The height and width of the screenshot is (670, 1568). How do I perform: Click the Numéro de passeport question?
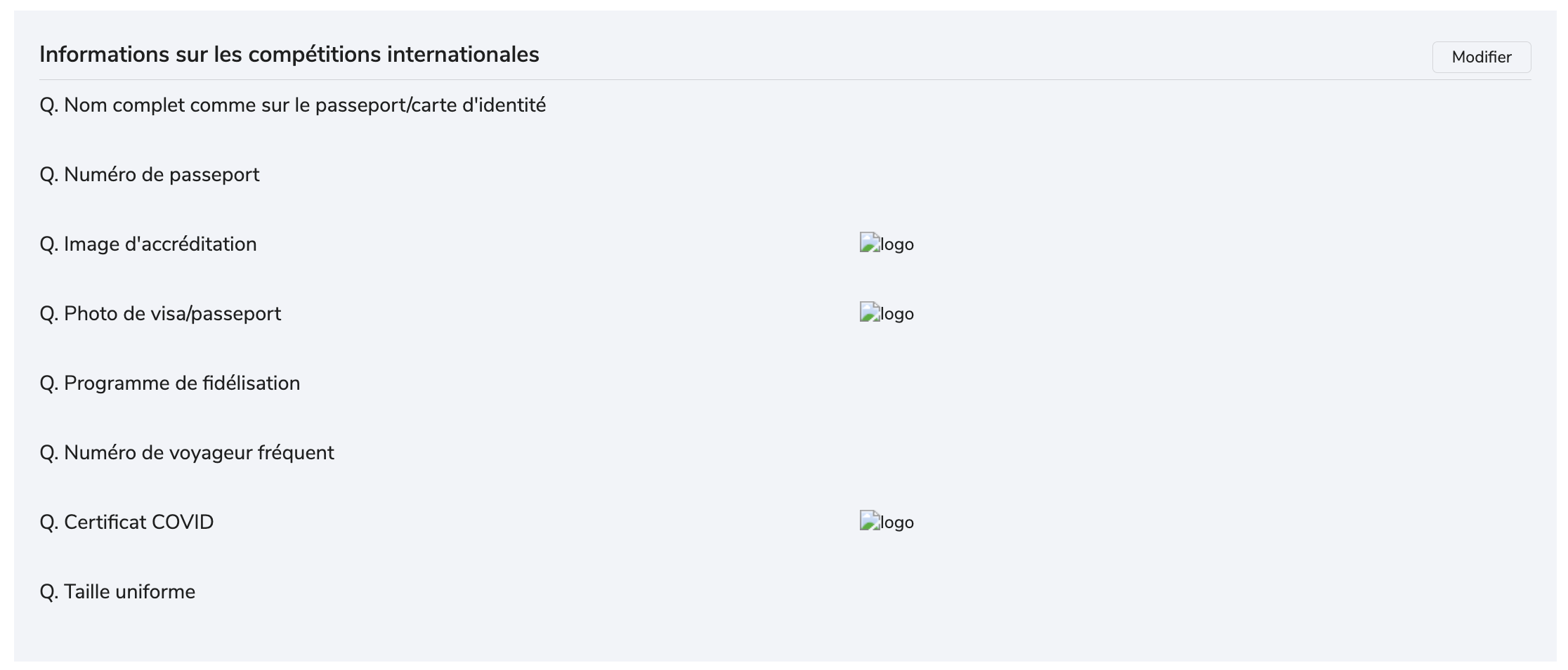(150, 175)
